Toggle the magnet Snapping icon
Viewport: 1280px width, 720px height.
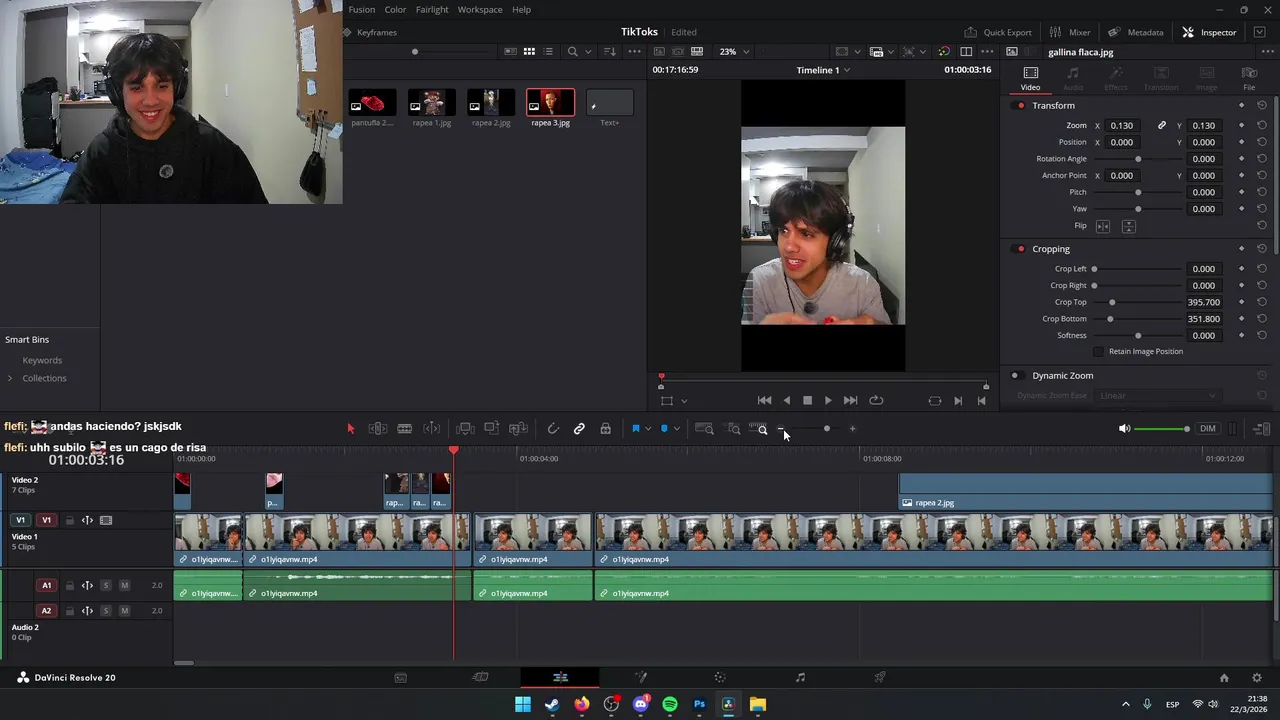553,429
